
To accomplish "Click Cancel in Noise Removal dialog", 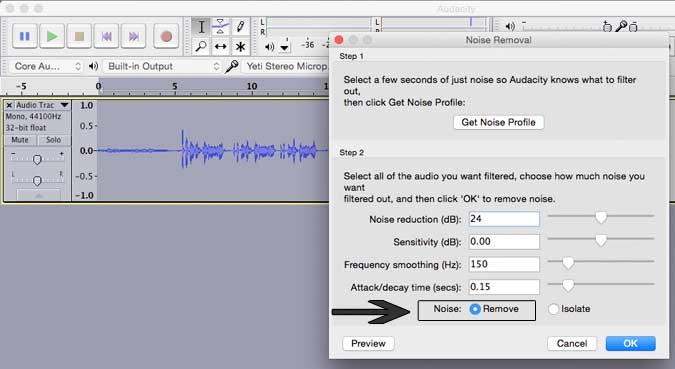I will click(572, 343).
